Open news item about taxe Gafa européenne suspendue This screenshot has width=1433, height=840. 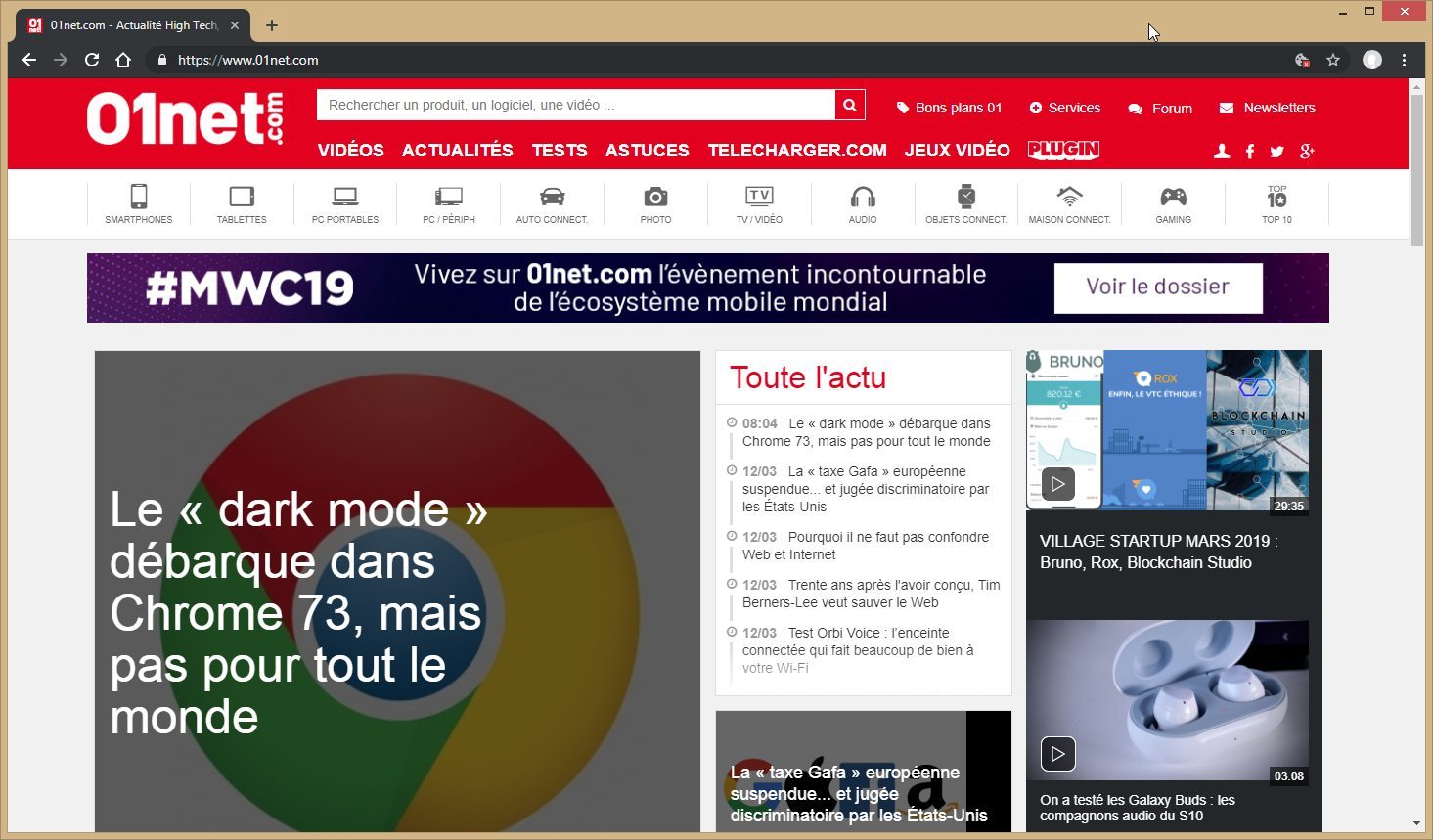click(x=867, y=489)
